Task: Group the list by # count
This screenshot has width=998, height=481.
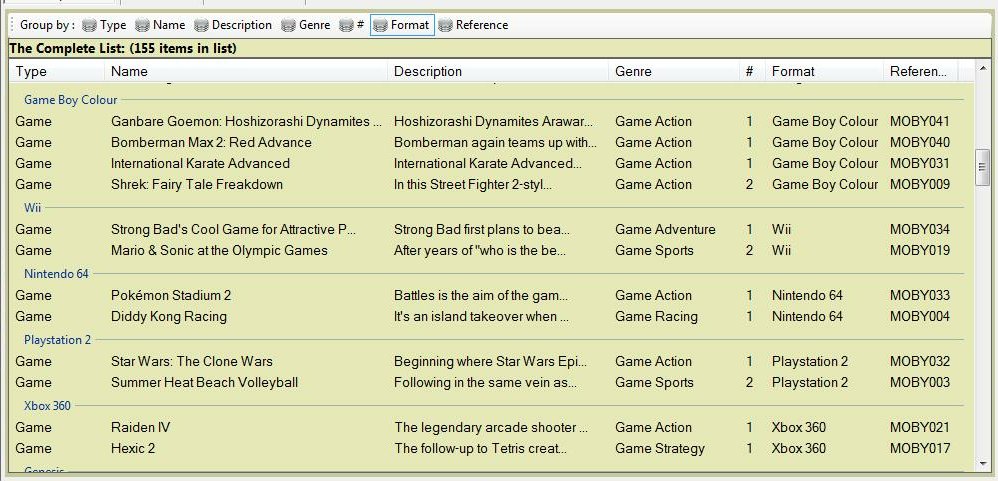Action: (x=351, y=25)
